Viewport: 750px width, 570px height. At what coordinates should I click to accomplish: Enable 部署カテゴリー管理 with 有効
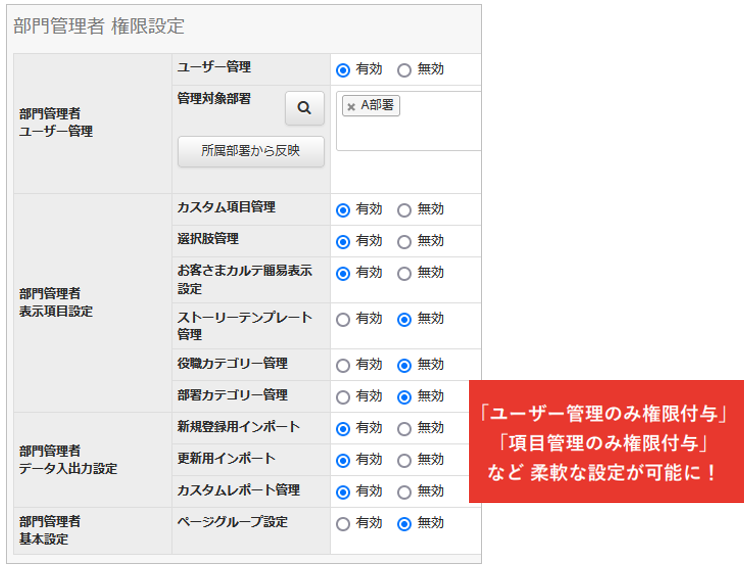pos(343,397)
